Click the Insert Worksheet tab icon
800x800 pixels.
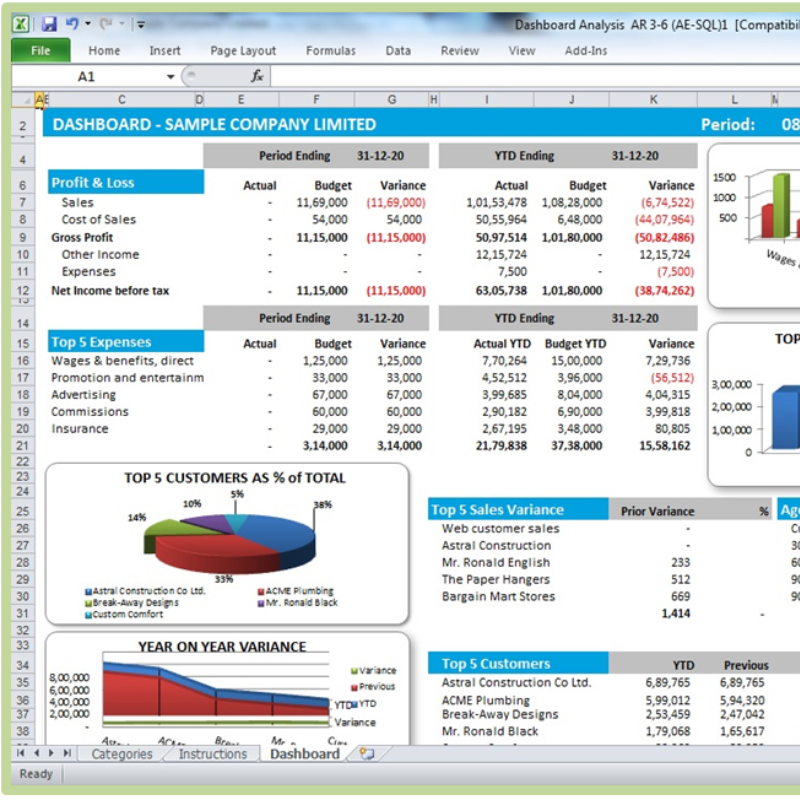pos(366,754)
